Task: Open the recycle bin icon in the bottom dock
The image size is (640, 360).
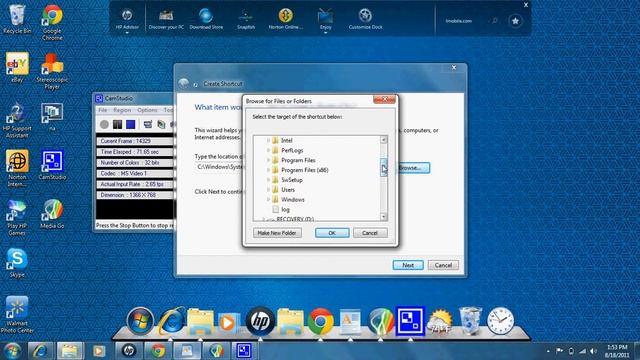Action: click(470, 321)
